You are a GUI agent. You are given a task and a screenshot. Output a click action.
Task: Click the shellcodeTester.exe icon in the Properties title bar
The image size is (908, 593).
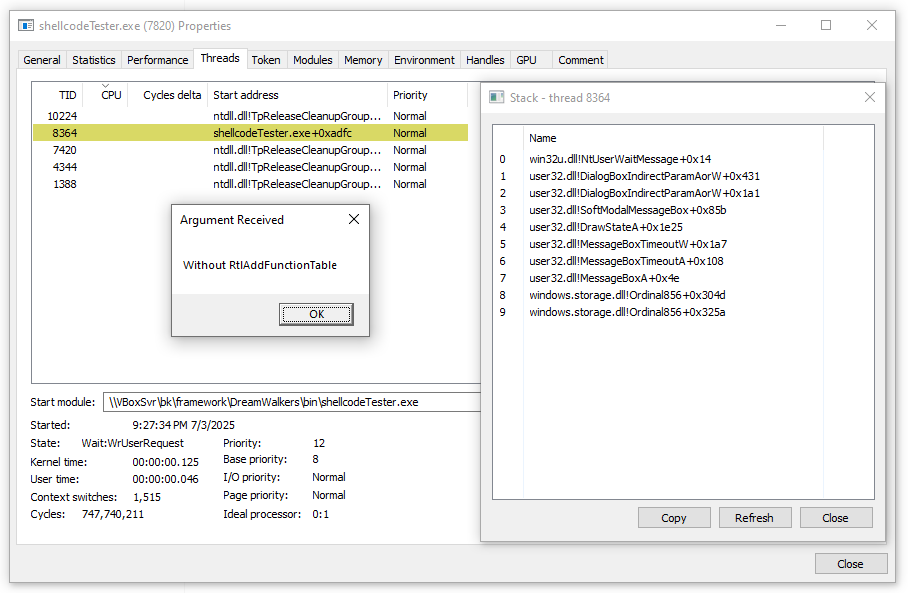(x=24, y=25)
